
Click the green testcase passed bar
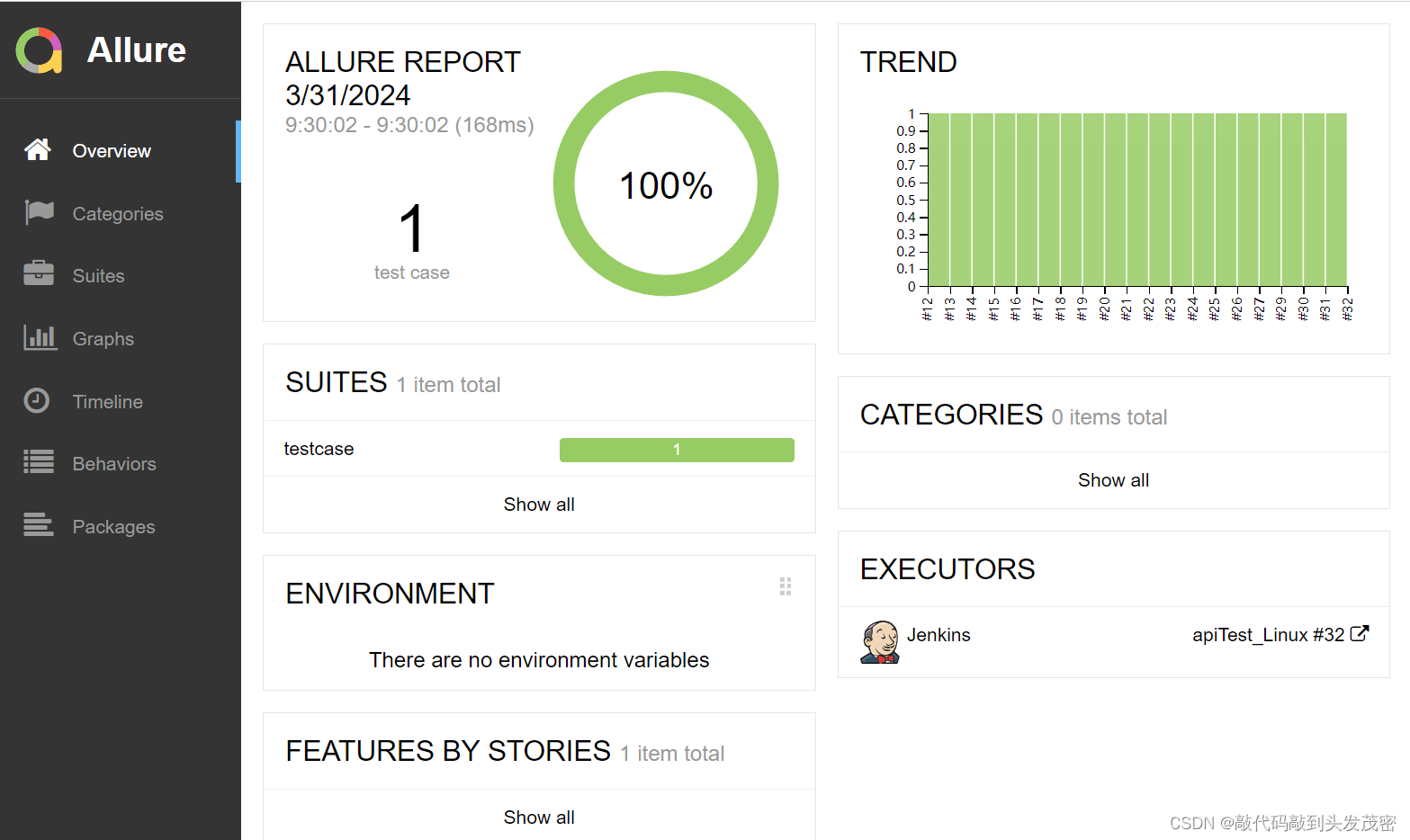(677, 450)
